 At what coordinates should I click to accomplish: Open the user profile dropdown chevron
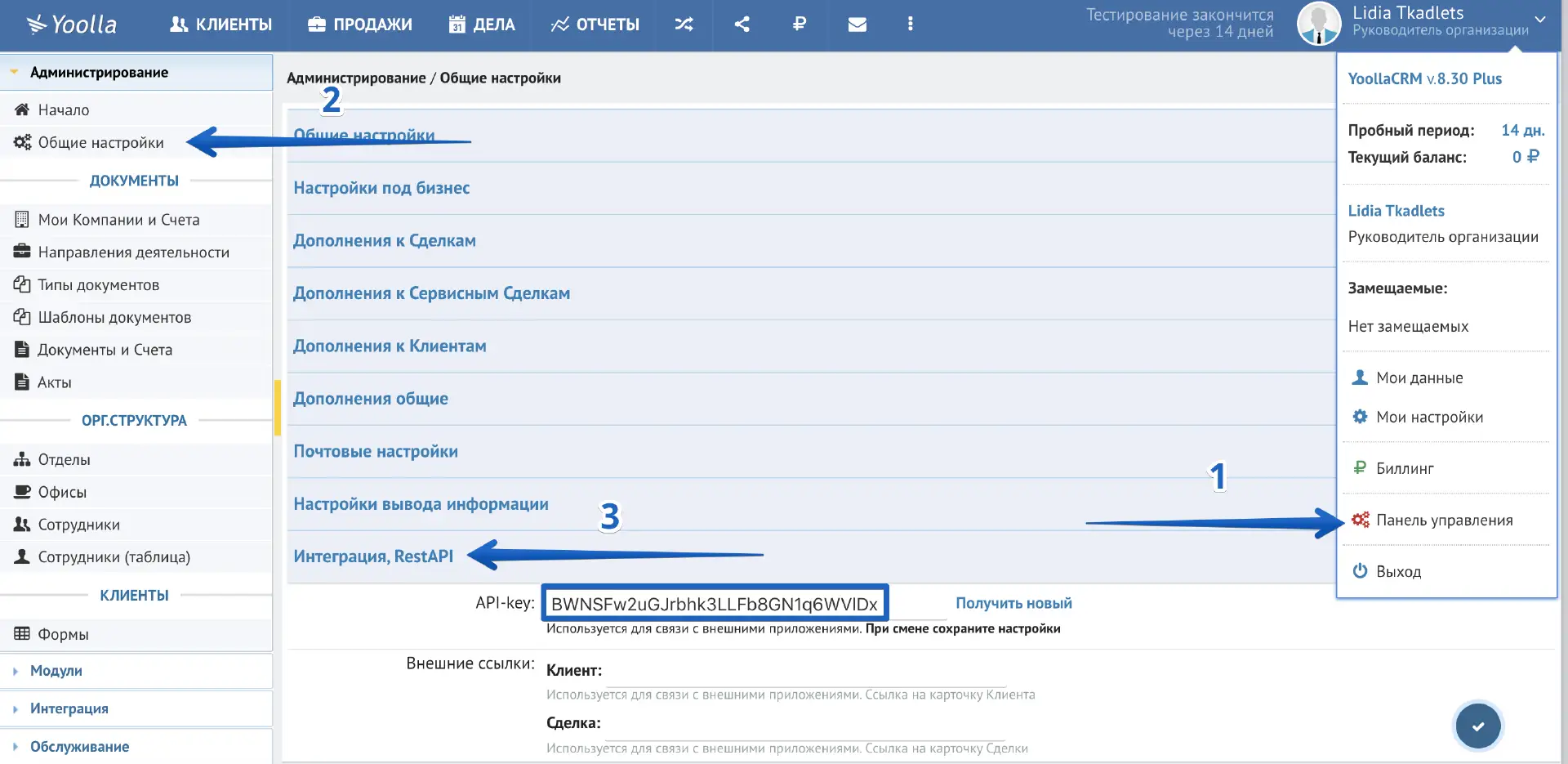click(1539, 20)
